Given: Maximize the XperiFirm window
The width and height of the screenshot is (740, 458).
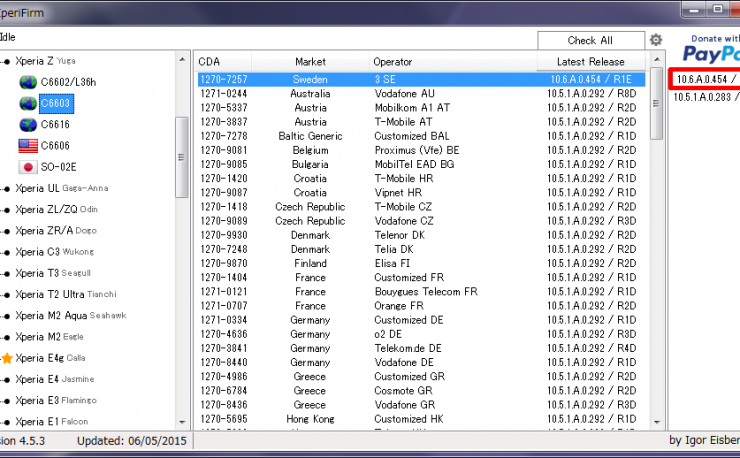Looking at the screenshot, I should tap(717, 9).
